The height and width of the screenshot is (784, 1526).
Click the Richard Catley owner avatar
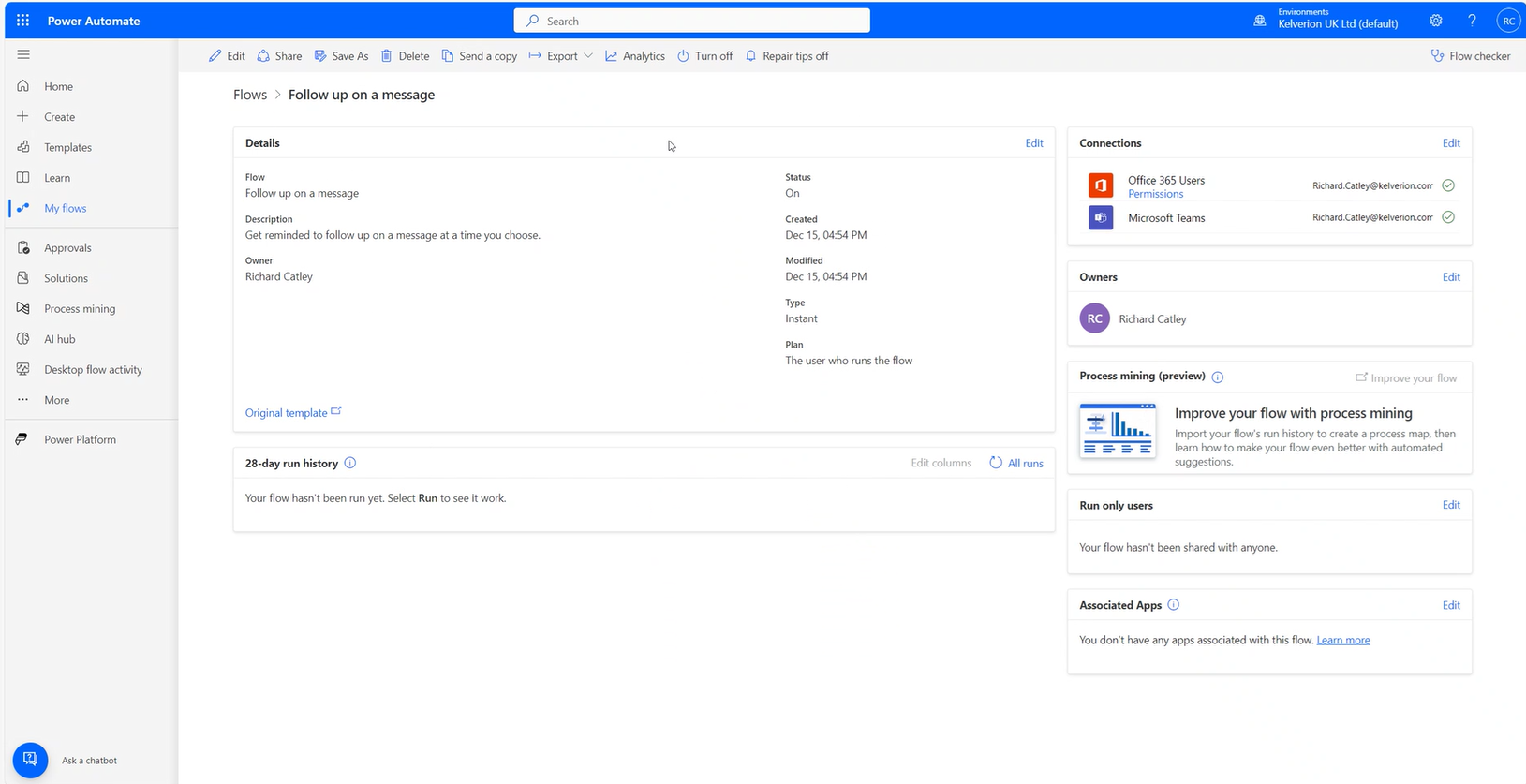[x=1094, y=318]
